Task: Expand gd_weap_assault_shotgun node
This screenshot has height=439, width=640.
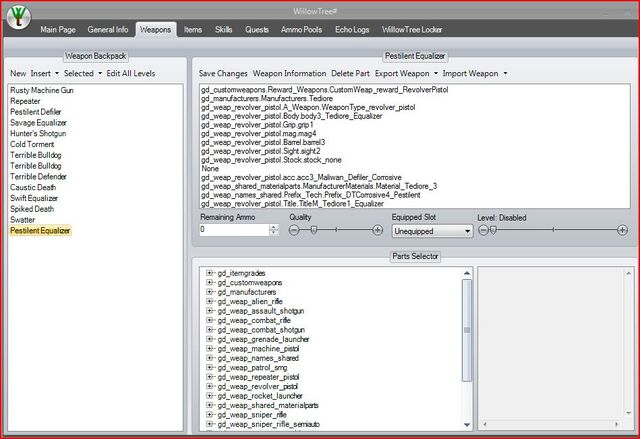Action: point(209,310)
